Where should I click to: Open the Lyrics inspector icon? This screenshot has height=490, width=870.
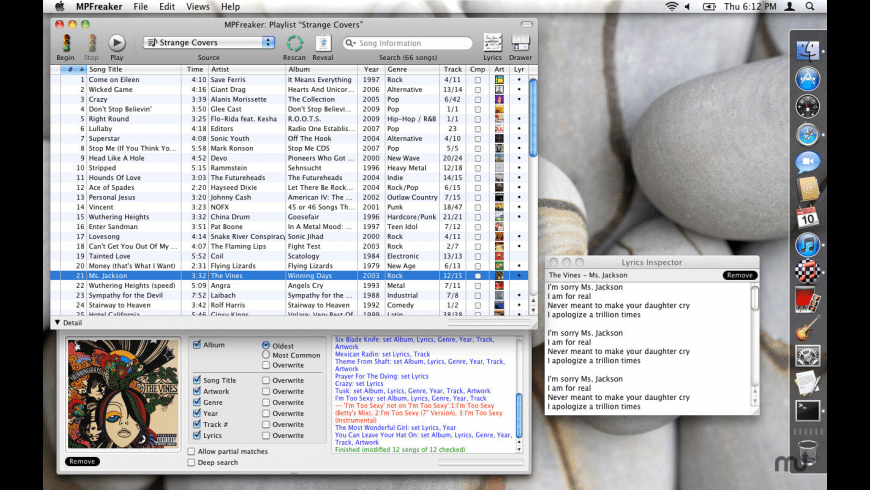492,43
